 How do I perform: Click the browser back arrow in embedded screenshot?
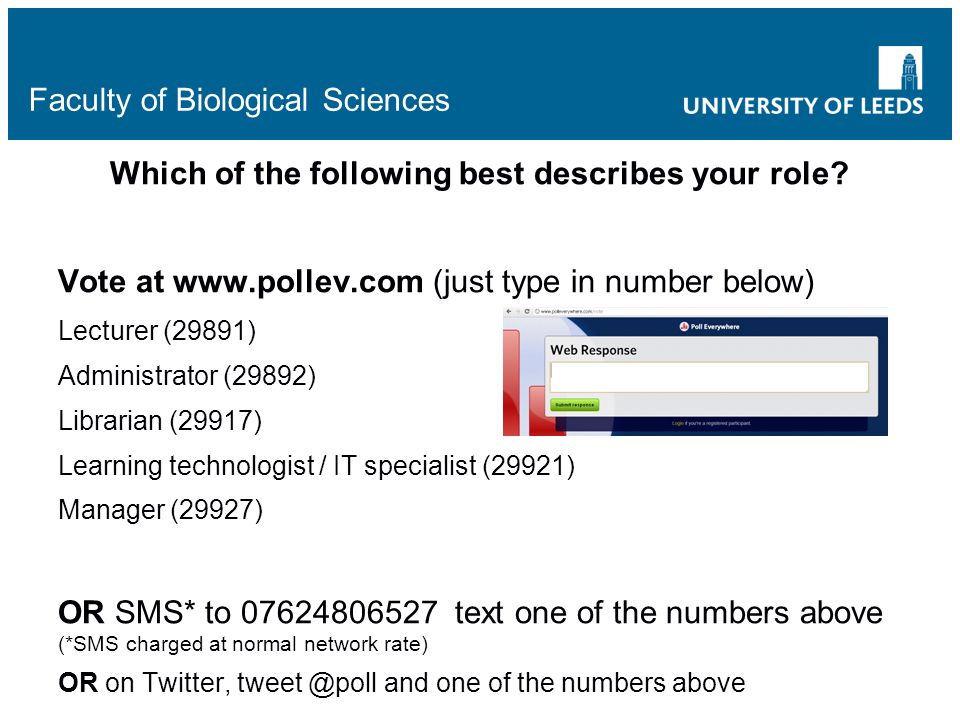point(508,311)
